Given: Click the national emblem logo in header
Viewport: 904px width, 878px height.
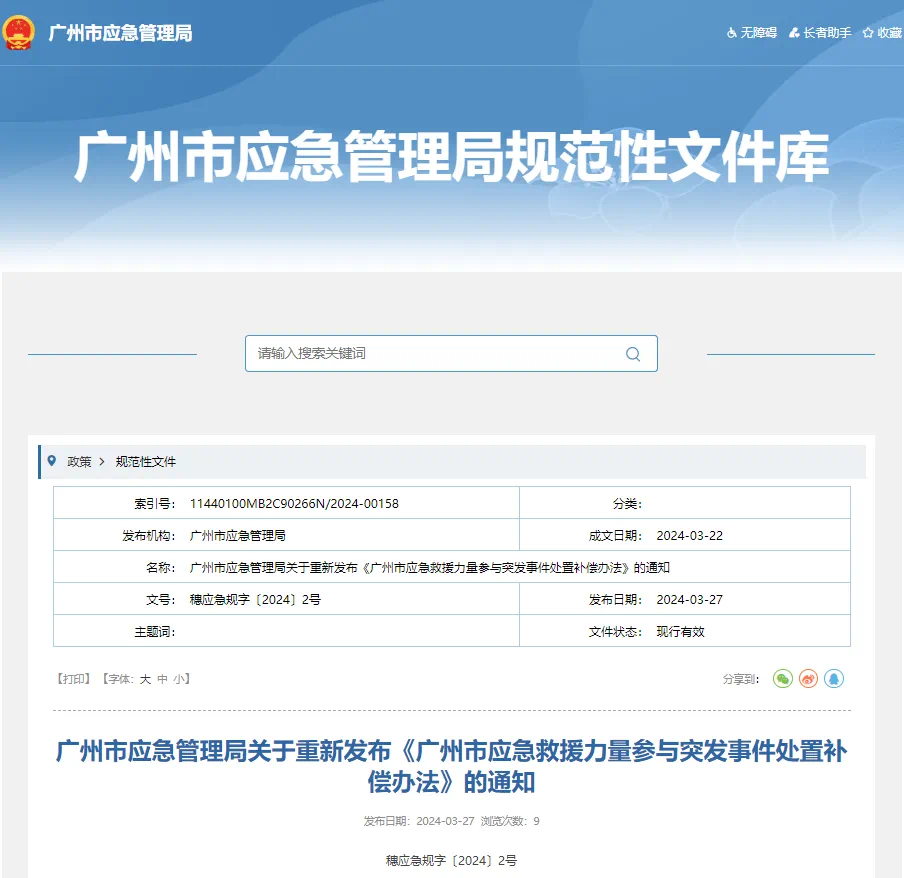Looking at the screenshot, I should tap(18, 33).
